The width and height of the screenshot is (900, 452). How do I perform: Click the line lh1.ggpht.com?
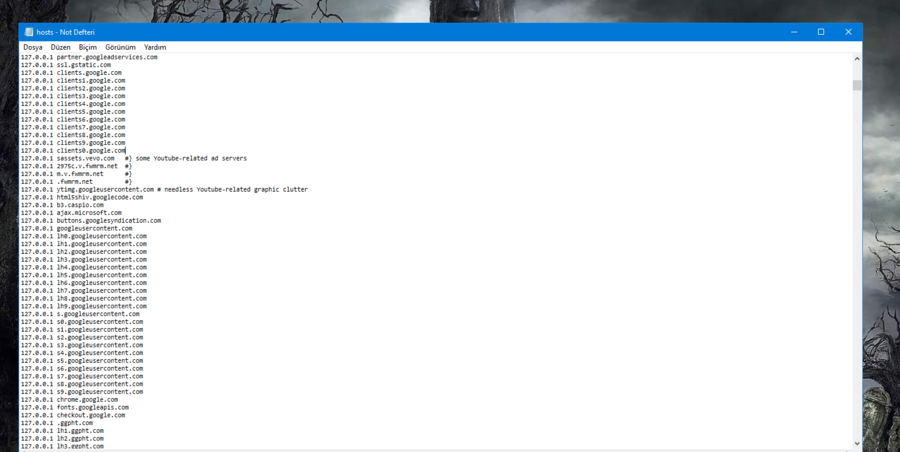point(63,430)
